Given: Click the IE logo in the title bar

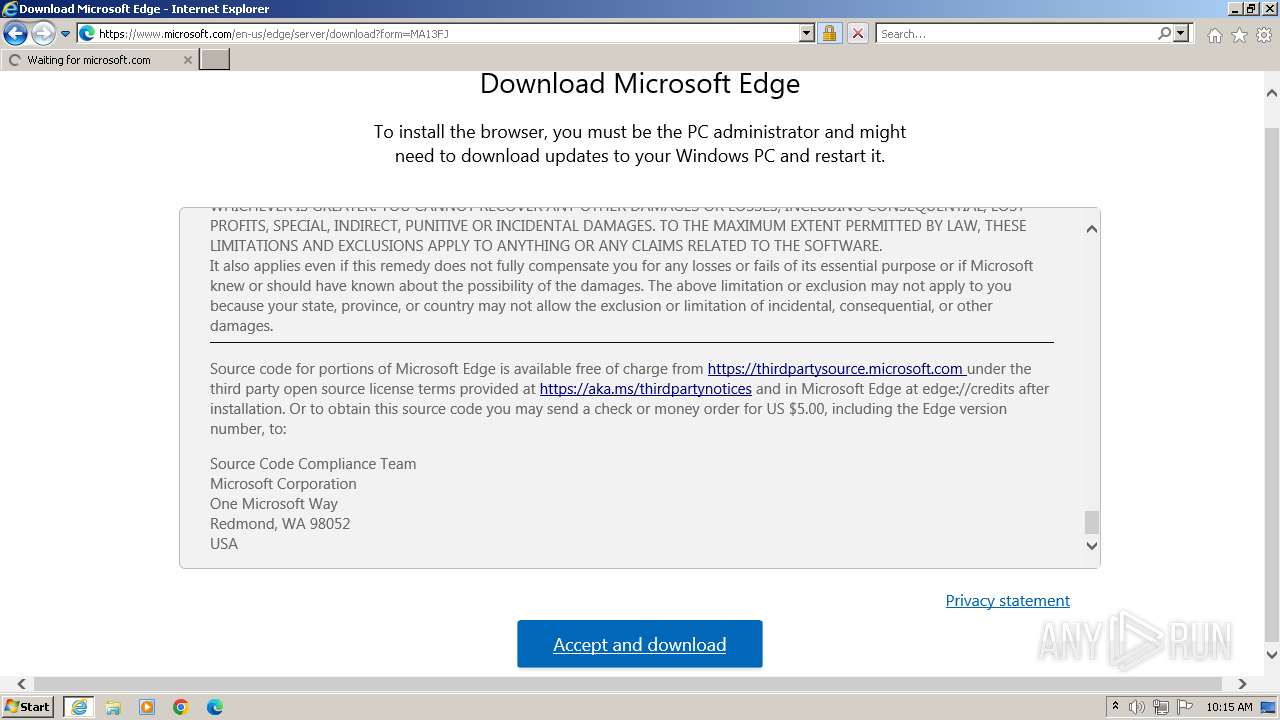Looking at the screenshot, I should click(x=9, y=8).
